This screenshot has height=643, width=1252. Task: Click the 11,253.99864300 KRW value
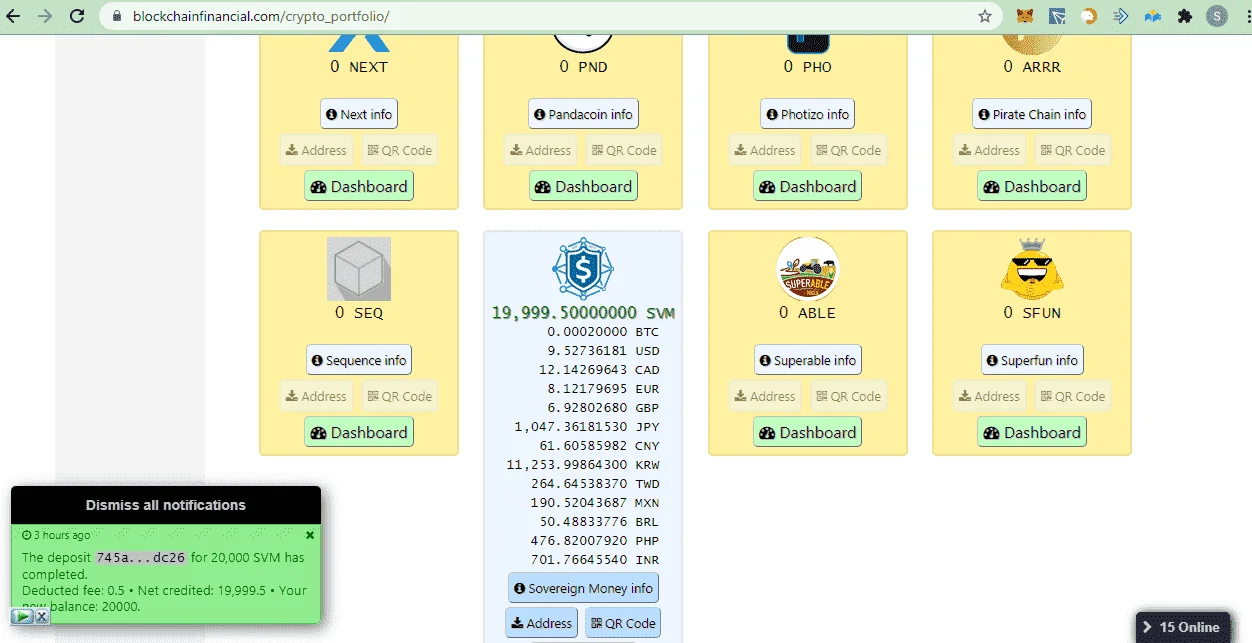click(x=583, y=464)
